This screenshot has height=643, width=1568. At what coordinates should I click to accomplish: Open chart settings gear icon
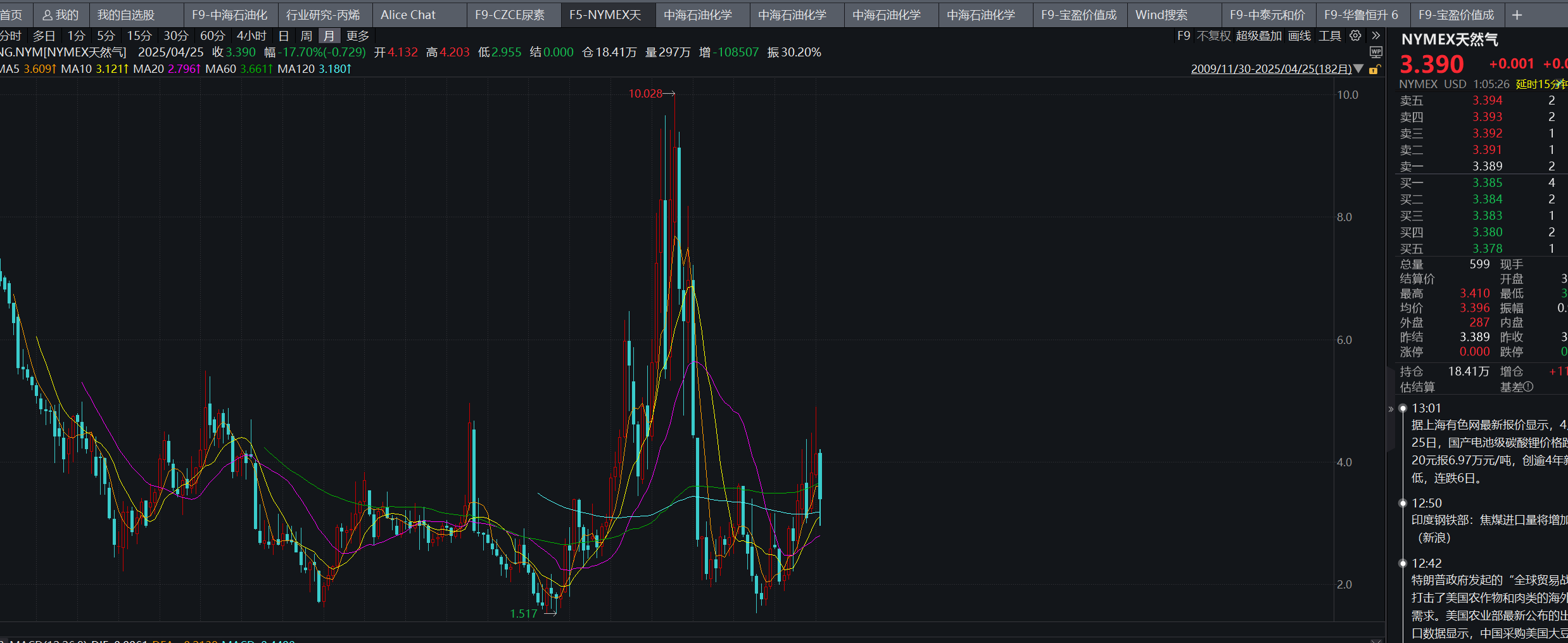[x=1355, y=36]
